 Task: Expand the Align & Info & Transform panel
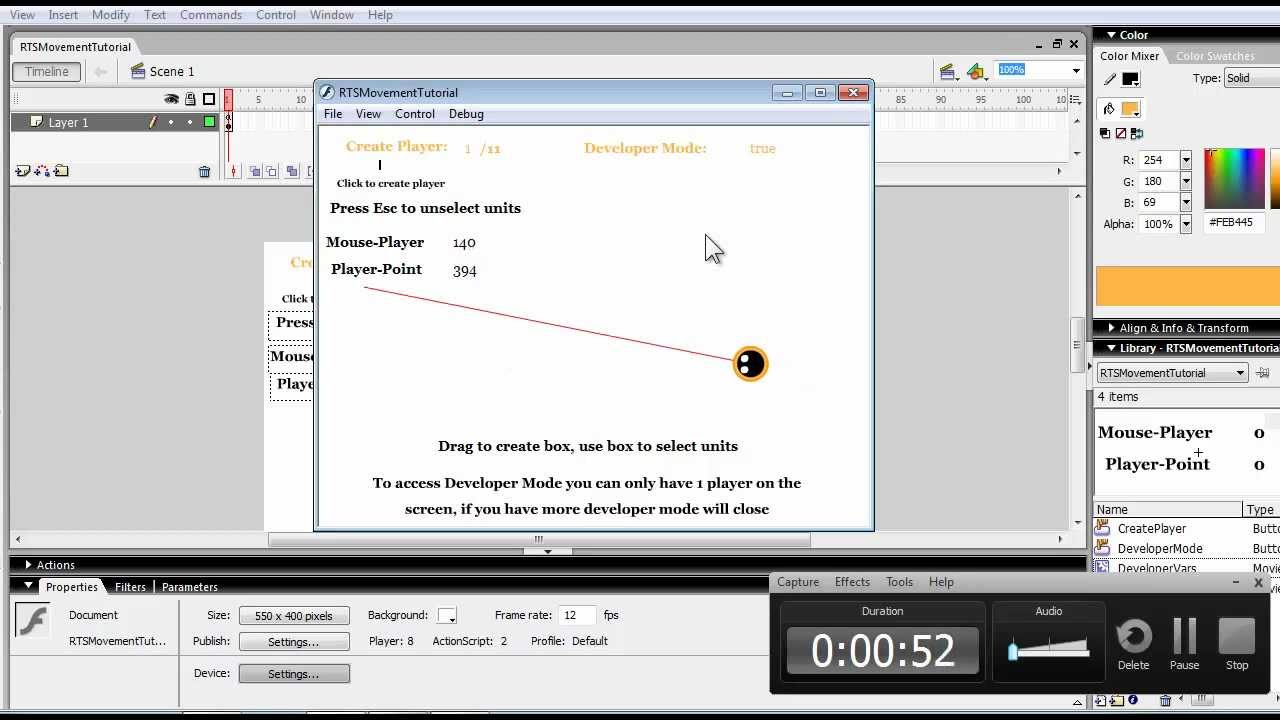click(1110, 328)
